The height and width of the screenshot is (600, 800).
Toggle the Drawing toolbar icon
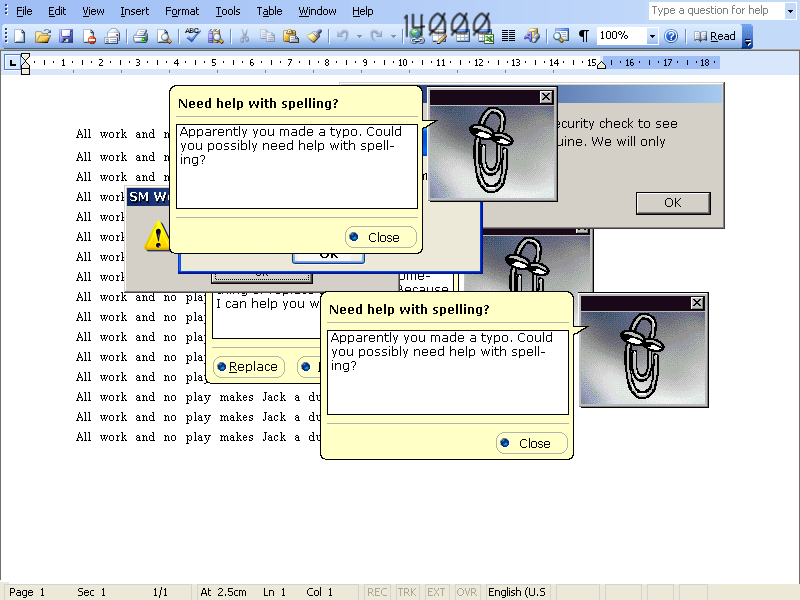[532, 36]
